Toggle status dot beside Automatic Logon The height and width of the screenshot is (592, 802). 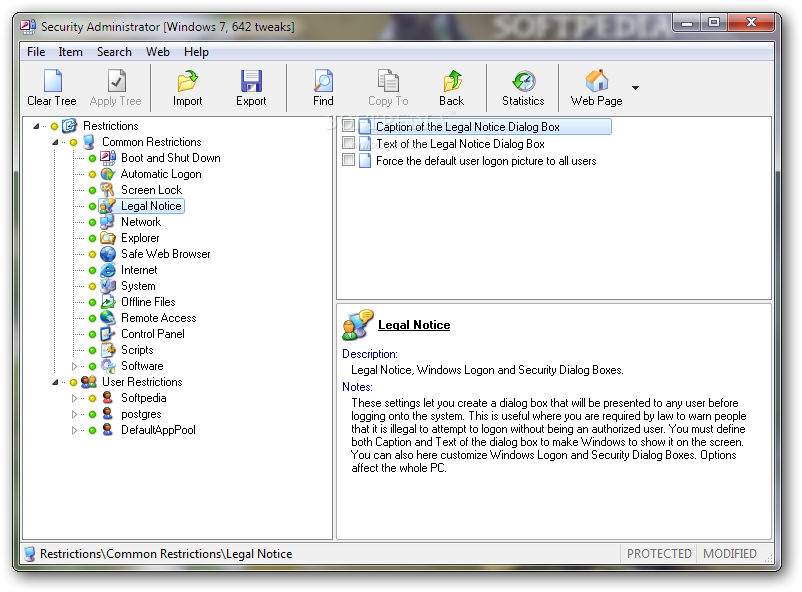pos(93,174)
